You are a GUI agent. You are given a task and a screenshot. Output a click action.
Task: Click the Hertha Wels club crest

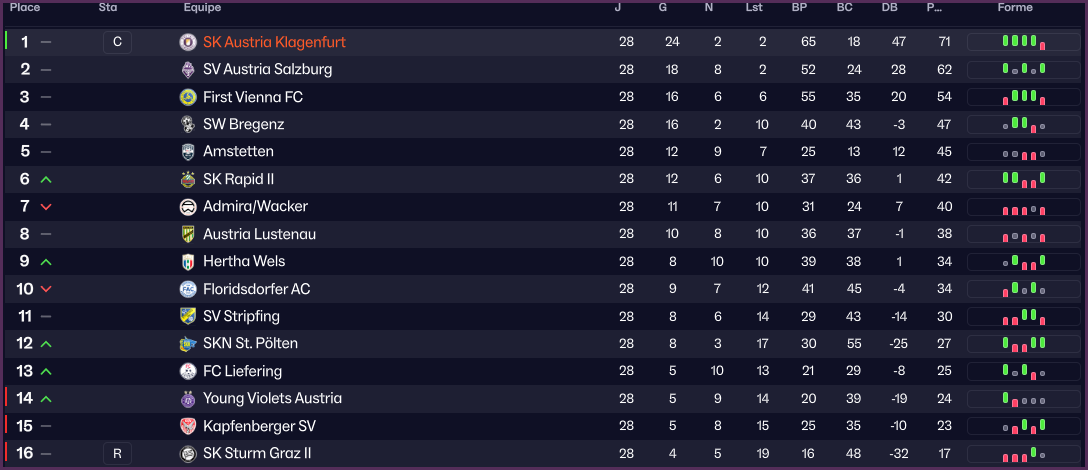pos(188,262)
